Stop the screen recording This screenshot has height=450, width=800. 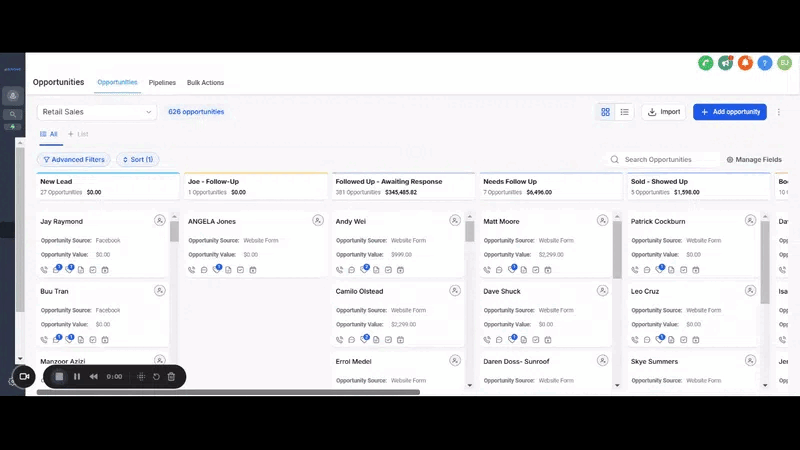(x=59, y=377)
